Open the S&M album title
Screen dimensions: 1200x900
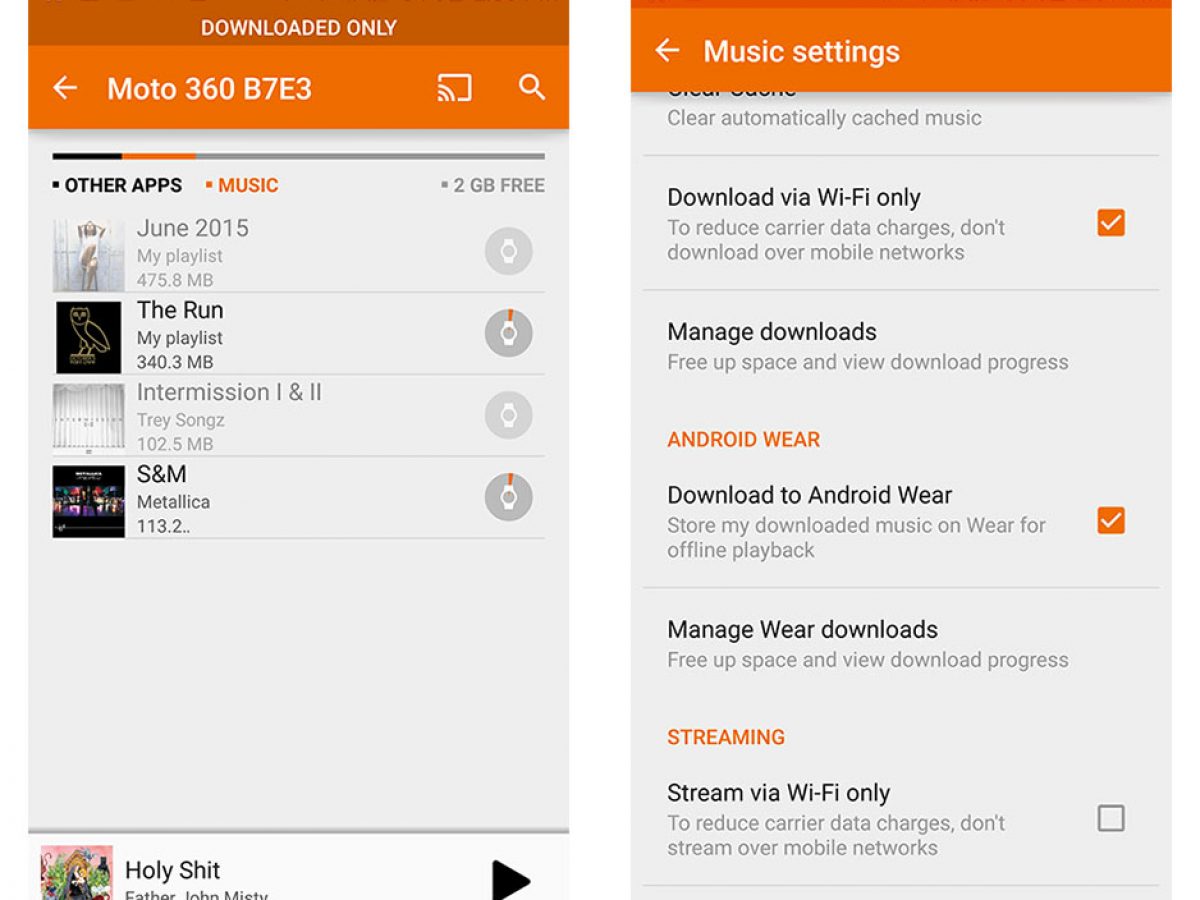(x=162, y=474)
